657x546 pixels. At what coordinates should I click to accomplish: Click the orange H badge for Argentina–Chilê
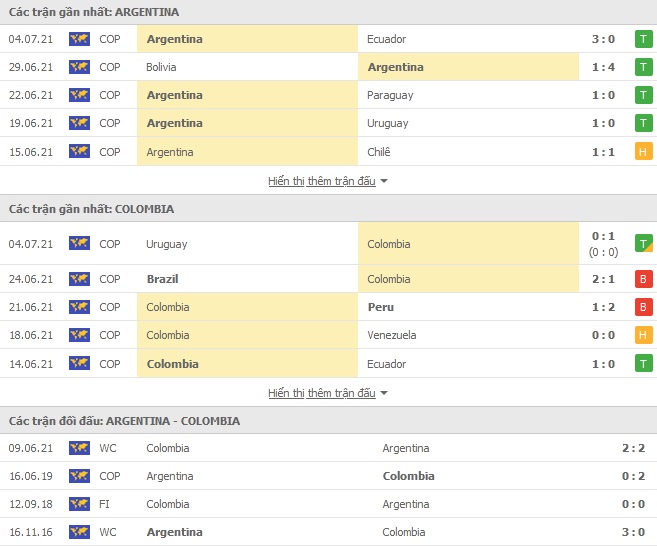click(644, 152)
